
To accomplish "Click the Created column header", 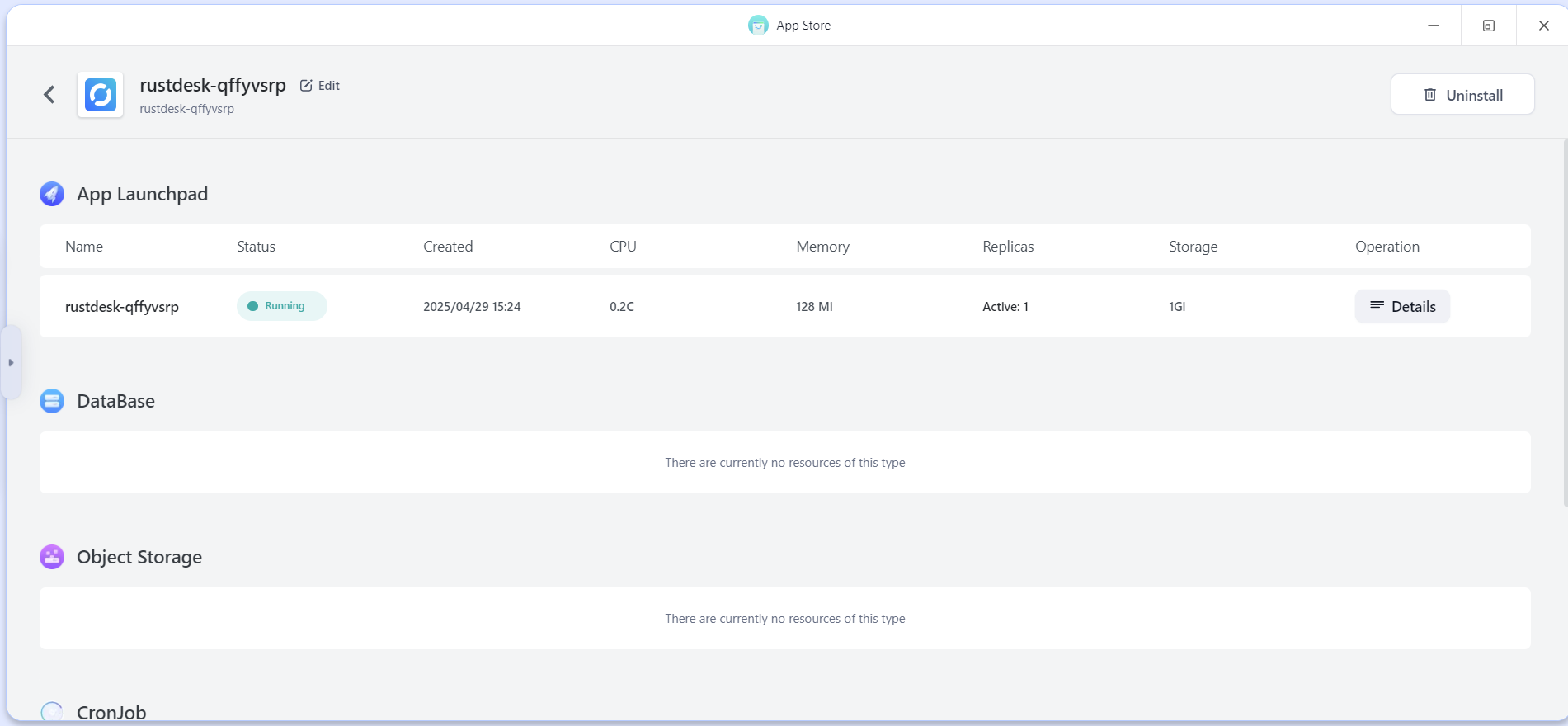I will 448,247.
